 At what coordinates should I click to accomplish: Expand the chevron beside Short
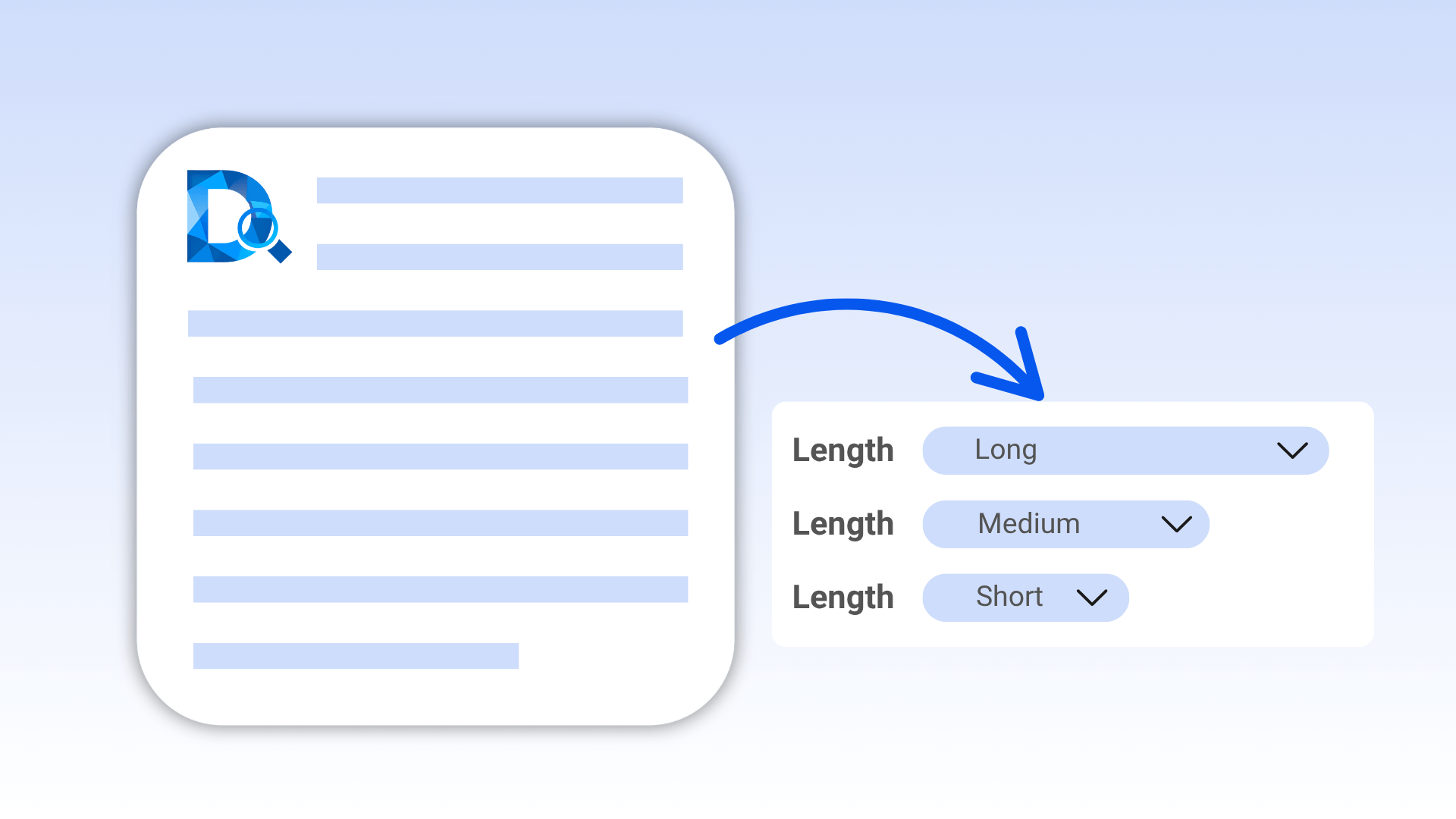(x=1091, y=598)
